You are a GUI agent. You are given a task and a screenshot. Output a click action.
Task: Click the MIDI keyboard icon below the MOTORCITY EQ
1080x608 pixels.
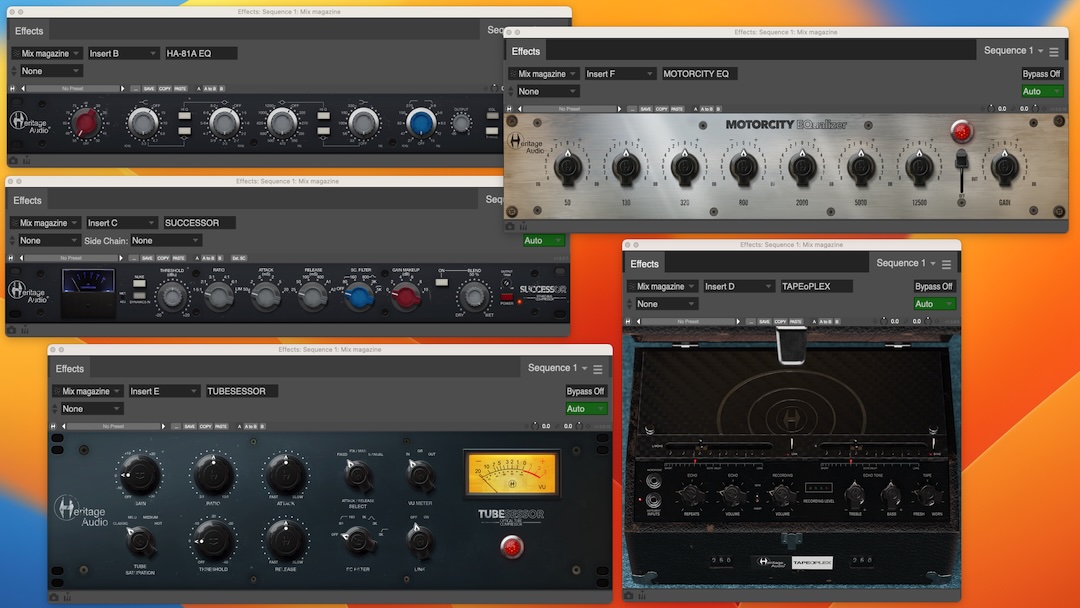coord(523,226)
